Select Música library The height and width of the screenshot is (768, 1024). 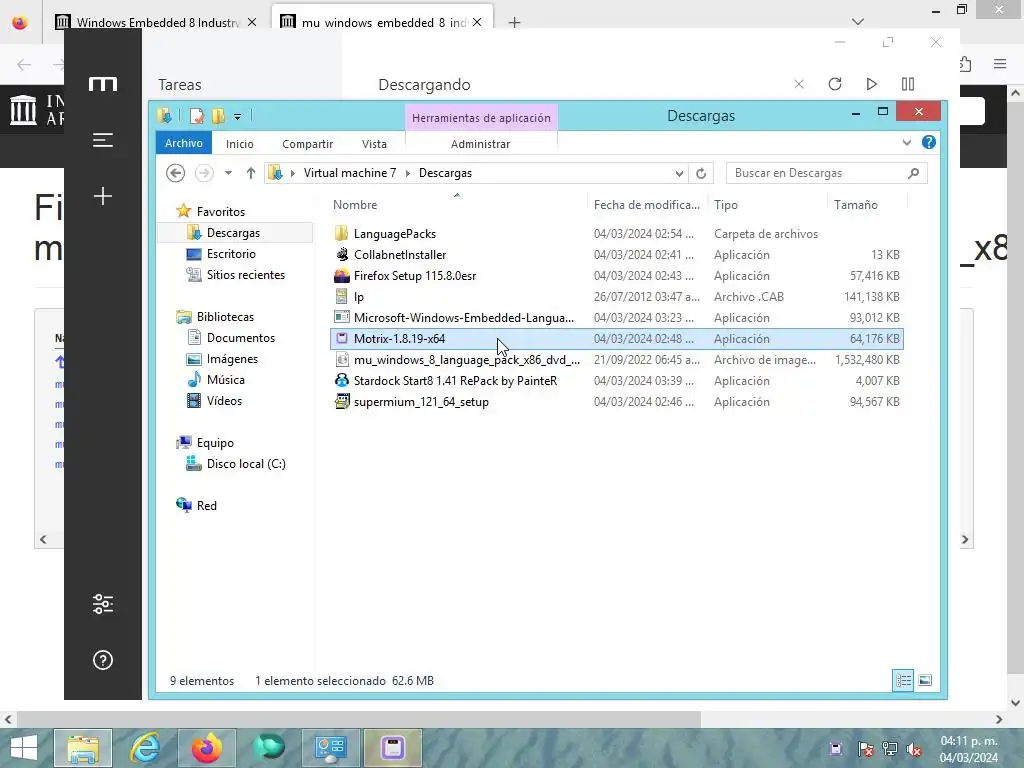click(x=225, y=379)
